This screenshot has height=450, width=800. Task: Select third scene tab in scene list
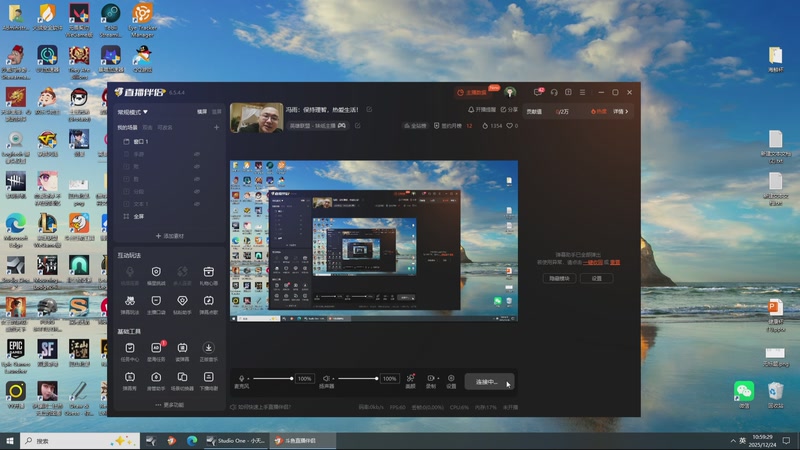tap(165, 128)
